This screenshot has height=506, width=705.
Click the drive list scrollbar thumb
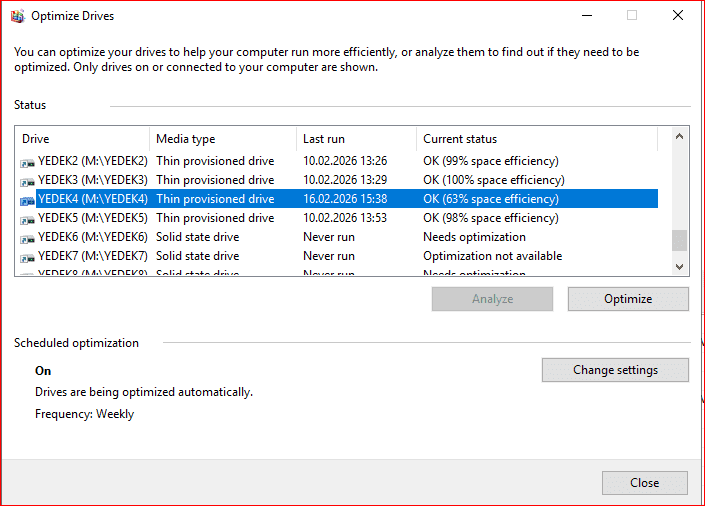tap(679, 240)
